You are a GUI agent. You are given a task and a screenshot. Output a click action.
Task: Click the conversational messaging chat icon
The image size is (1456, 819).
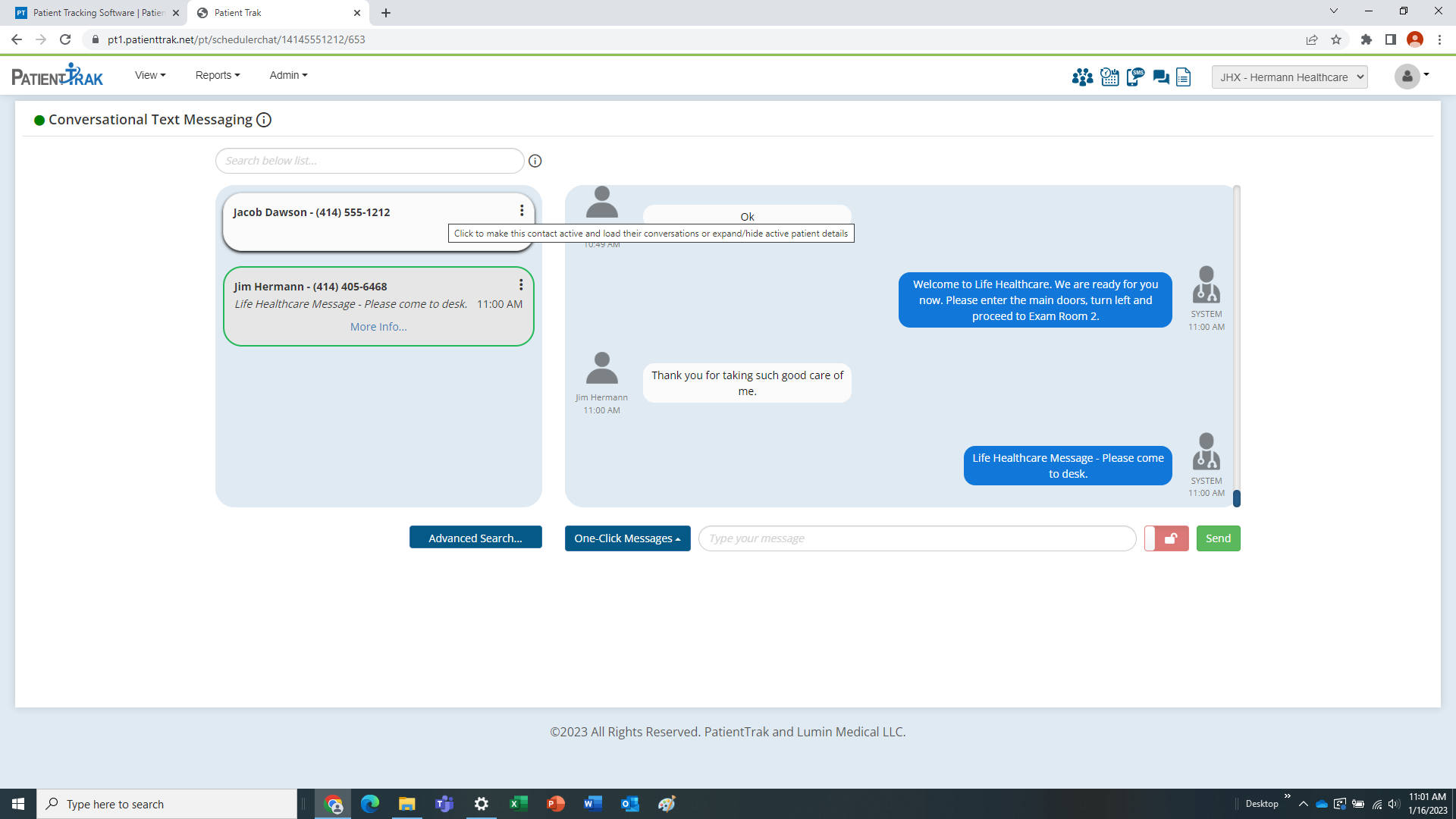(x=1160, y=77)
